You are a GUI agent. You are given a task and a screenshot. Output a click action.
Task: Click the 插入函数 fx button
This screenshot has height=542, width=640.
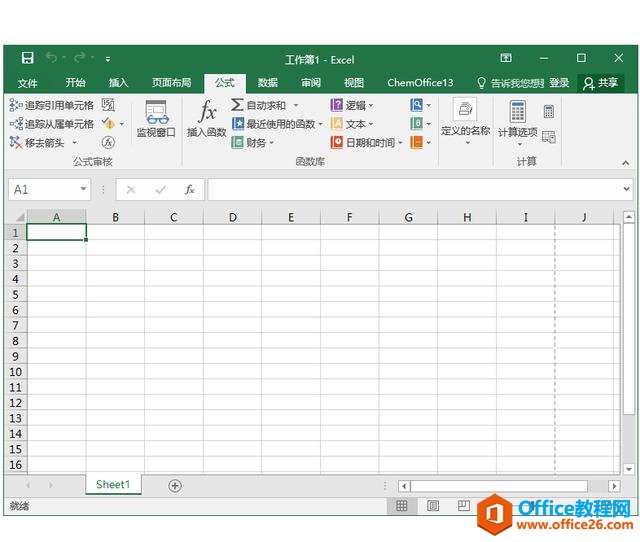pos(207,119)
